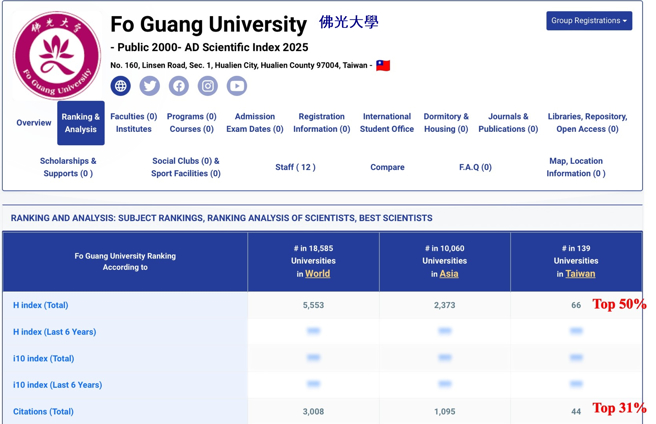Open International Student Office tab
Image resolution: width=656 pixels, height=424 pixels.
pyautogui.click(x=387, y=123)
